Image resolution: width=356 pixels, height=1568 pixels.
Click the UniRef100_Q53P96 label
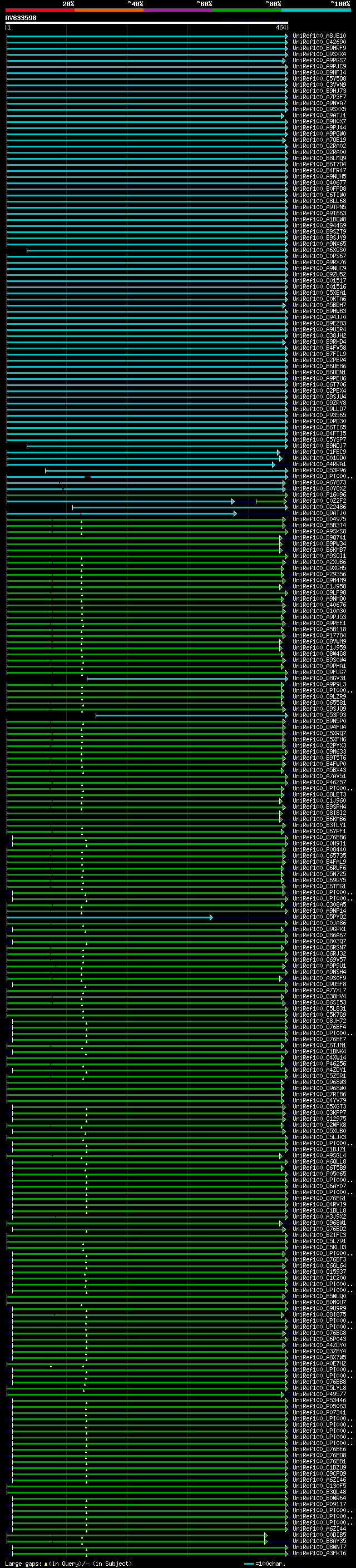click(x=319, y=471)
